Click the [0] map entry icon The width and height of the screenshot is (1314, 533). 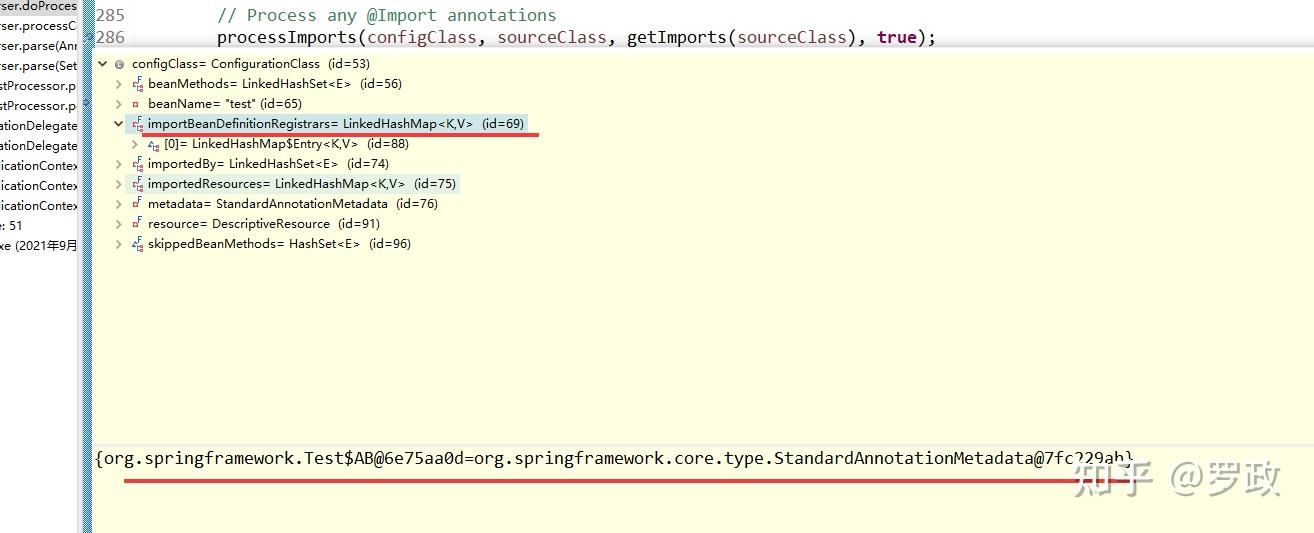pos(153,144)
